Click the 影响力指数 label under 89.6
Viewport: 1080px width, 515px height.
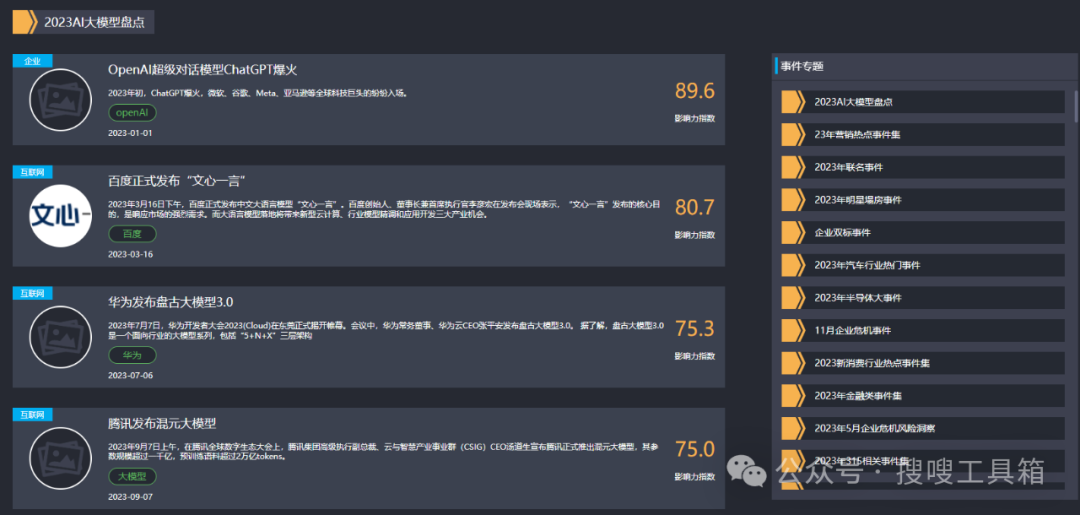(694, 118)
